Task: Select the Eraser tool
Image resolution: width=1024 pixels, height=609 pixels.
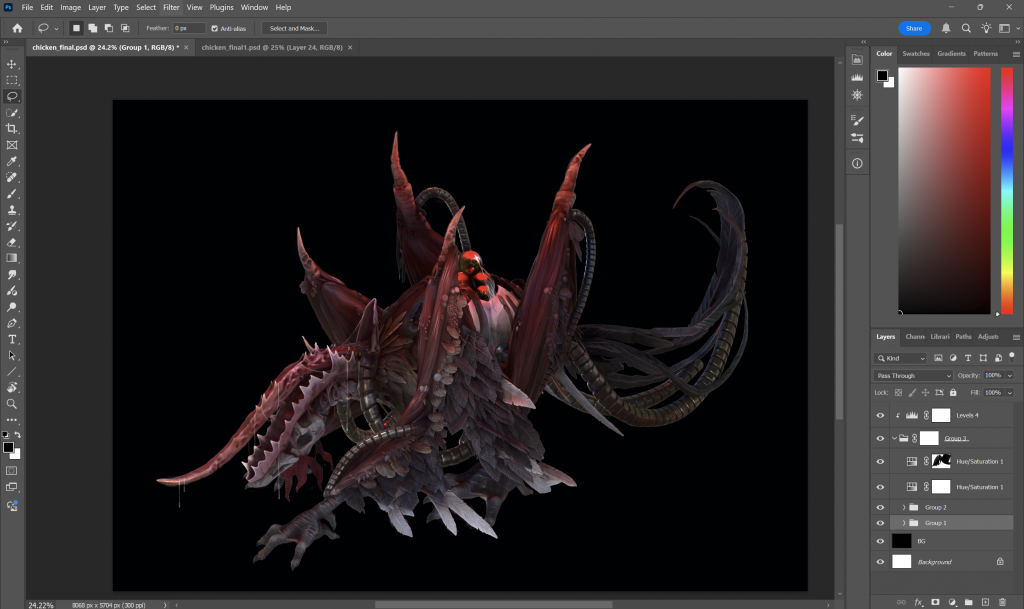Action: pos(12,242)
